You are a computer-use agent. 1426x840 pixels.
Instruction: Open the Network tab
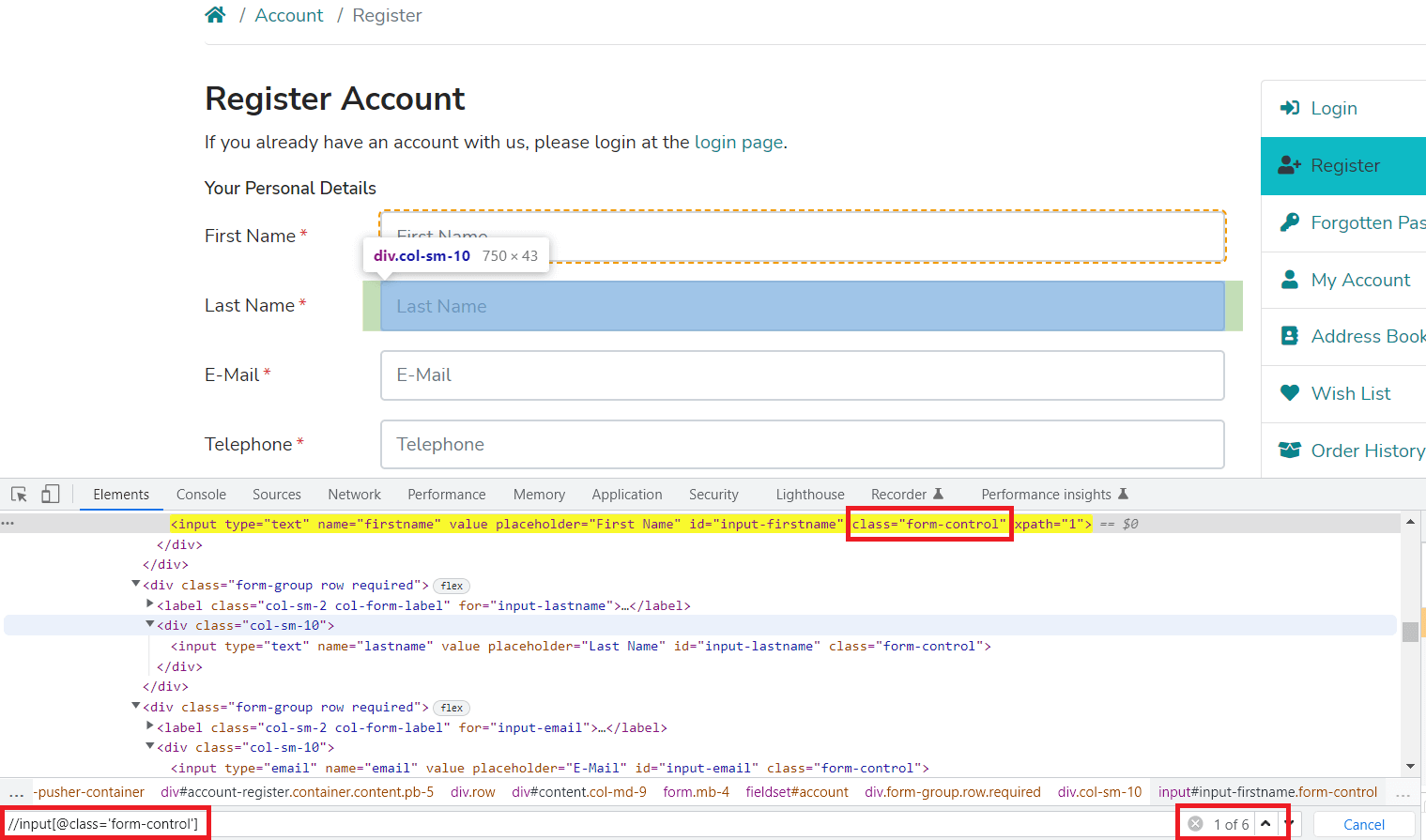[354, 495]
